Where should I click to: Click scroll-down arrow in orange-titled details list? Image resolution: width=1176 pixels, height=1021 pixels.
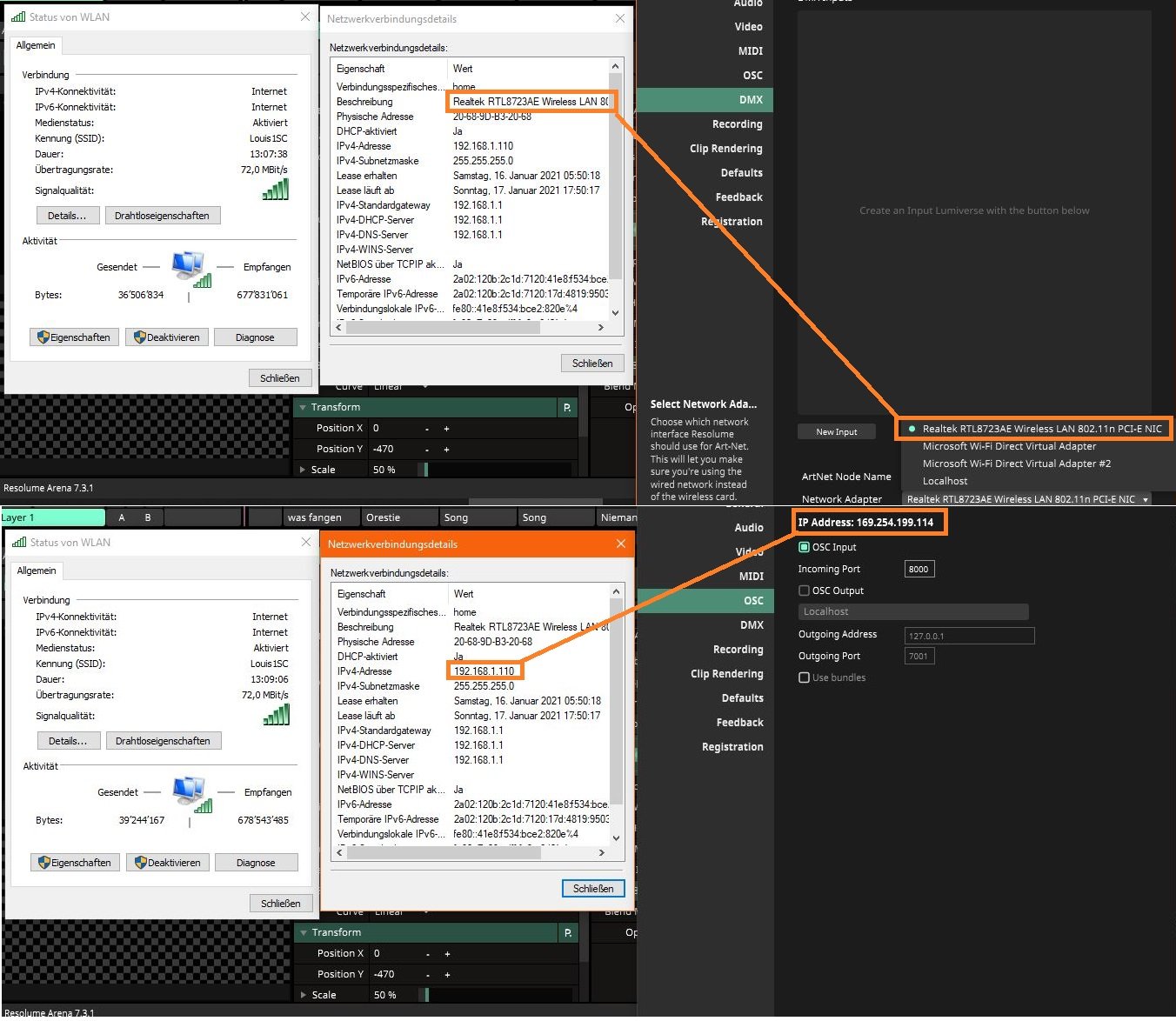pos(616,838)
